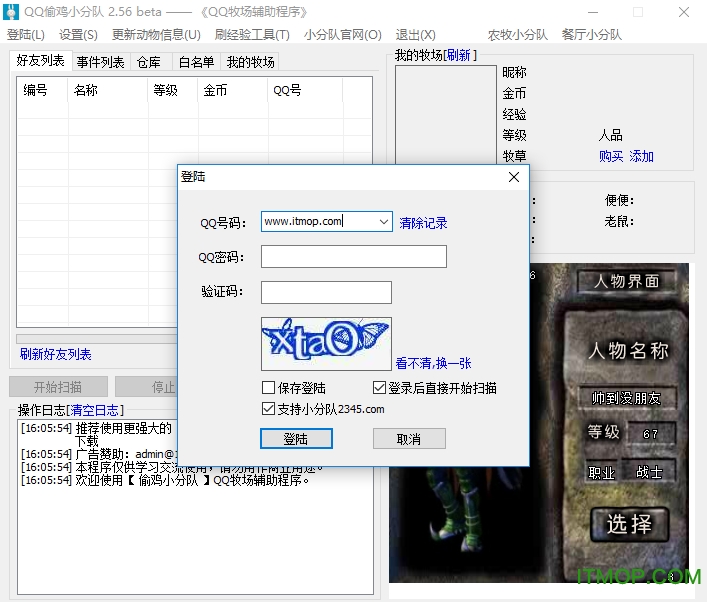
Task: Click the 战士 profession label in ad
Action: [649, 472]
